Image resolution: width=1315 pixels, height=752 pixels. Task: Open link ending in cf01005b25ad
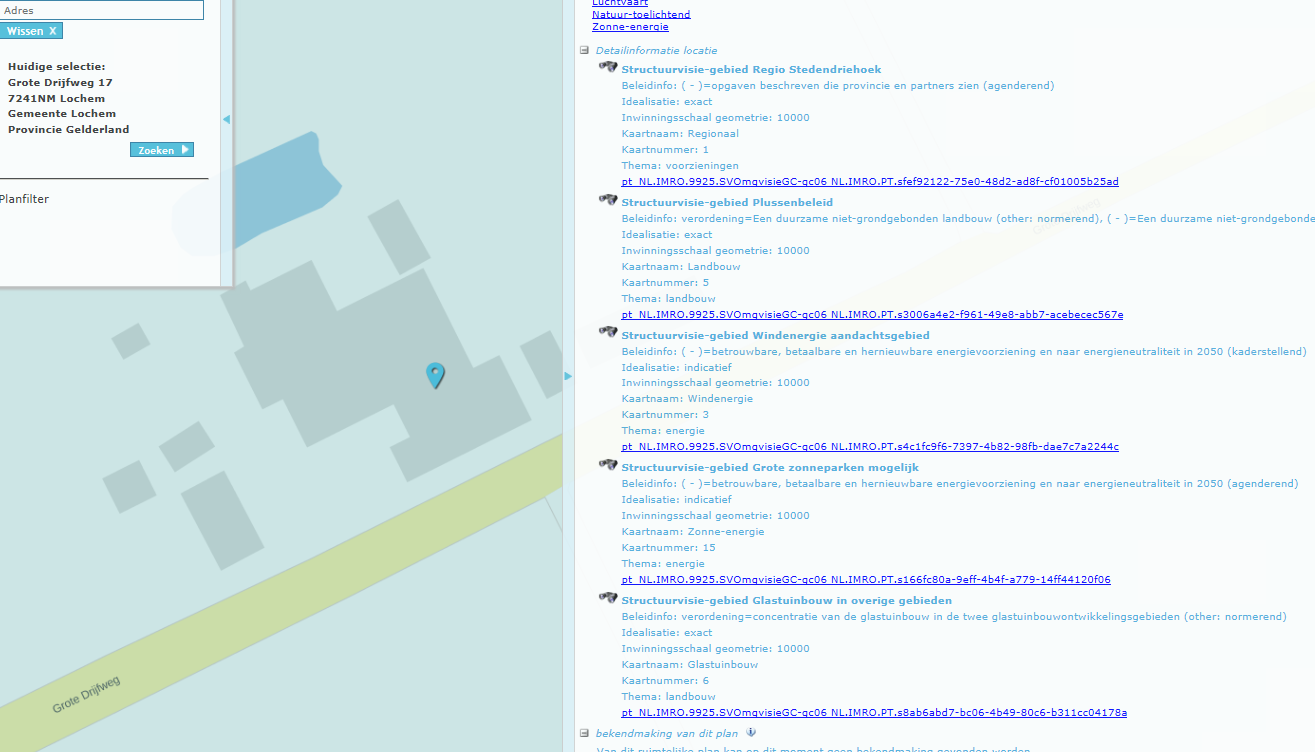pos(870,182)
